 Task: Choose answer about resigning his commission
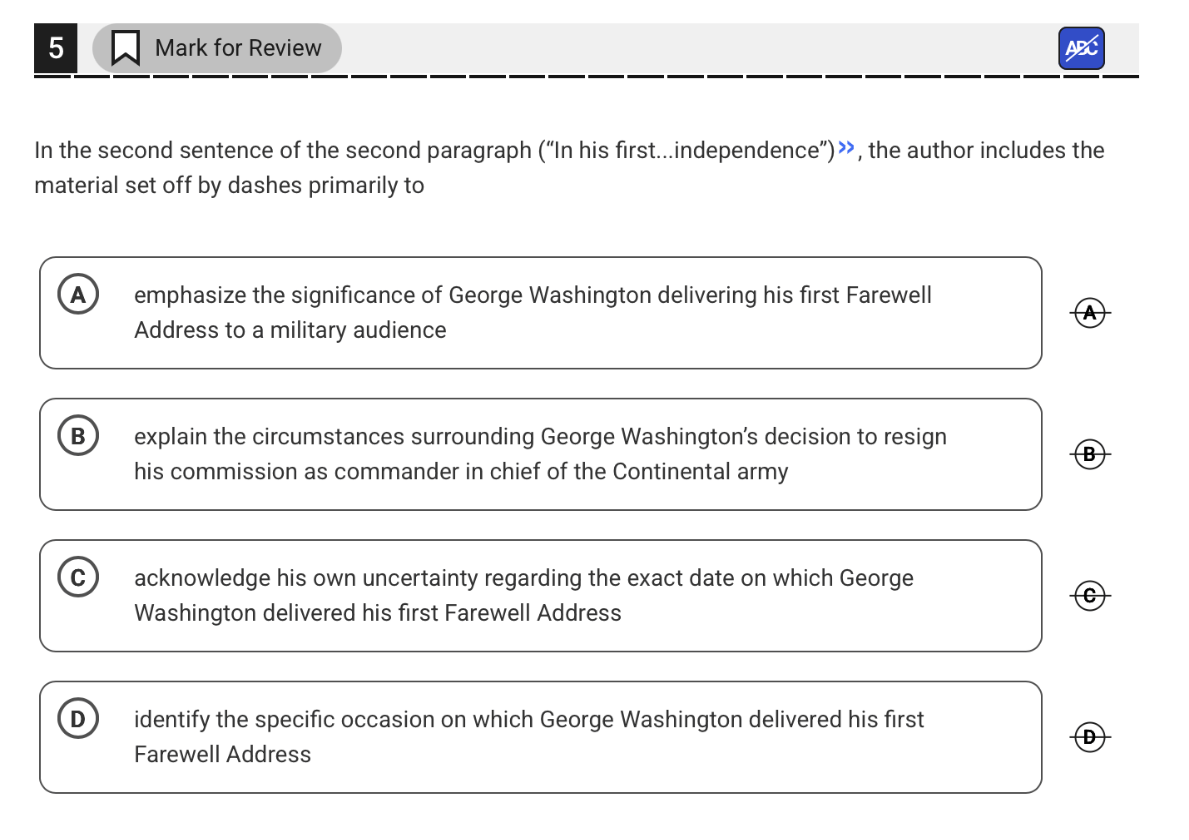[x=541, y=454]
